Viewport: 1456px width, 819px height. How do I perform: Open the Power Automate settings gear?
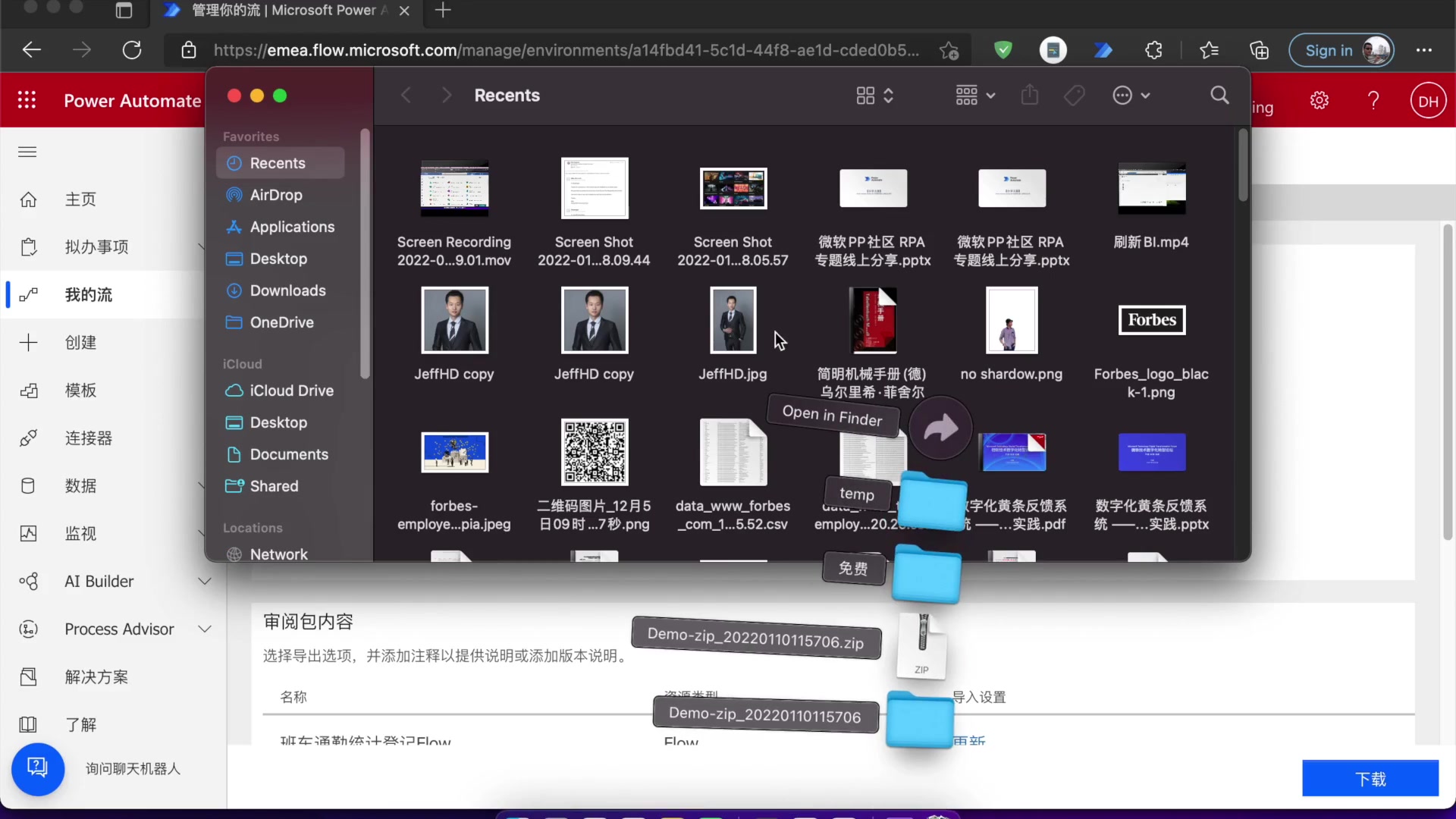point(1319,99)
